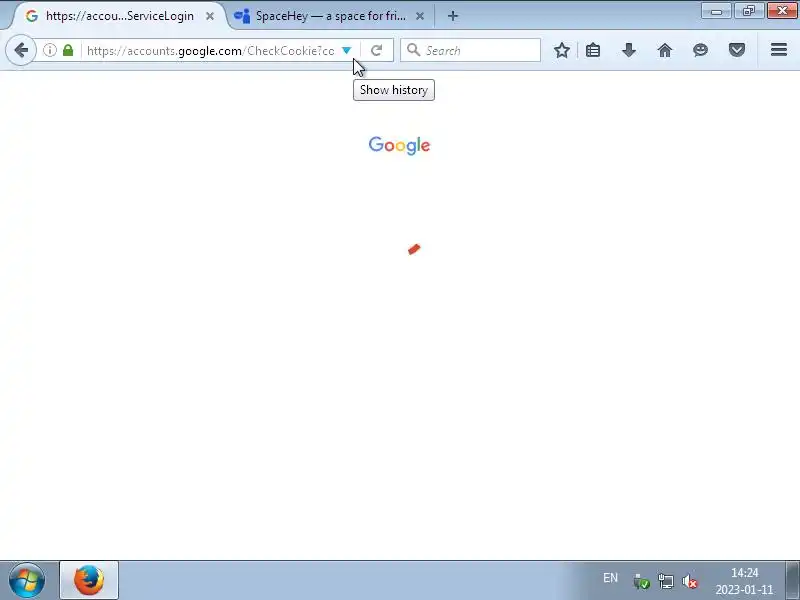The image size is (800, 600).
Task: Click the green padlock security icon
Action: coord(68,50)
